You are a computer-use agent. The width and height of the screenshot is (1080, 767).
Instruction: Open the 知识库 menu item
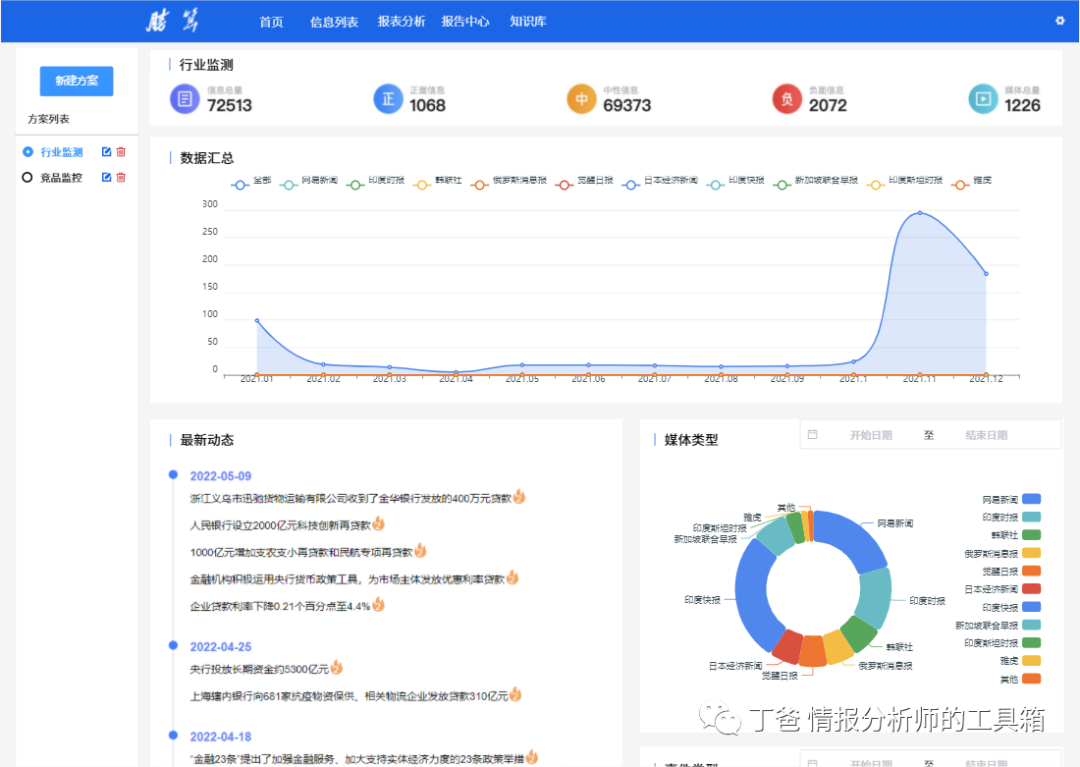pyautogui.click(x=528, y=22)
